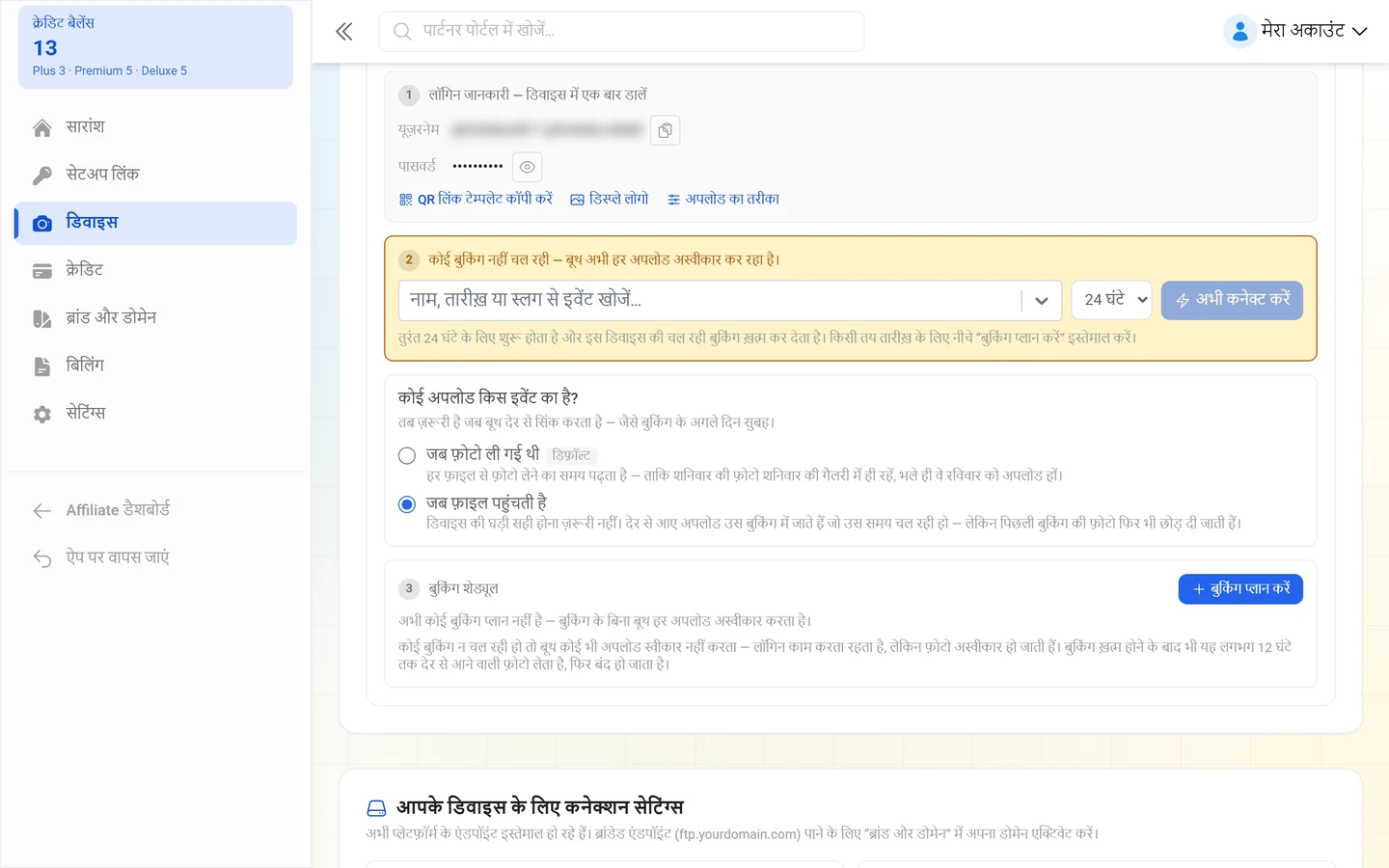Click the Plus 3 · Premium 5 · Deluxe 5 text
The height and width of the screenshot is (868, 1389).
110,71
